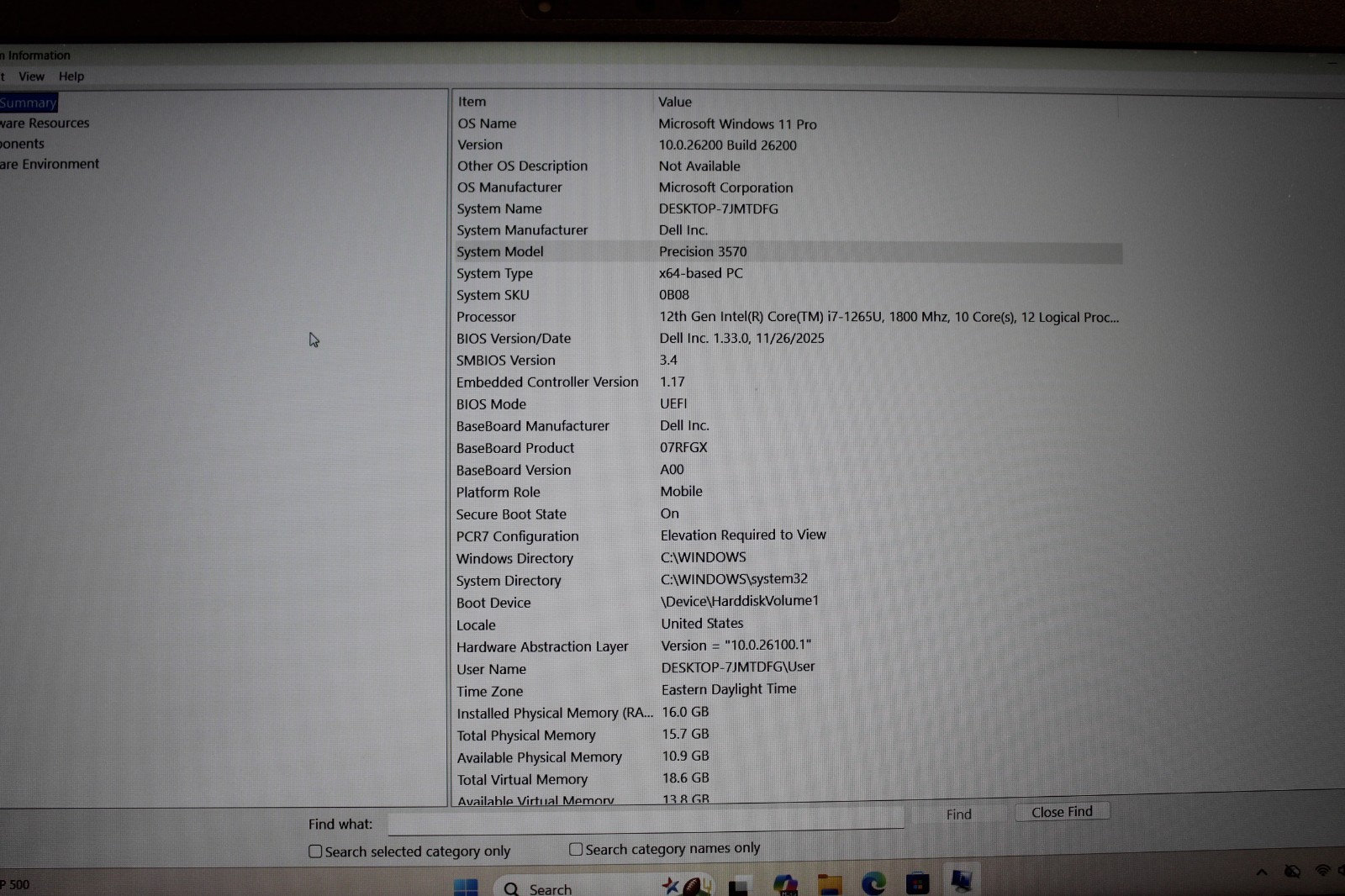Select the BIOS Mode row

point(788,403)
